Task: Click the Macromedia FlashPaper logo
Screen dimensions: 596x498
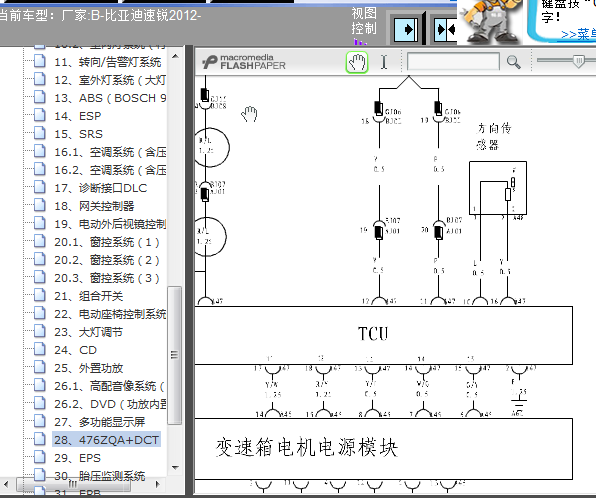Action: click(243, 62)
